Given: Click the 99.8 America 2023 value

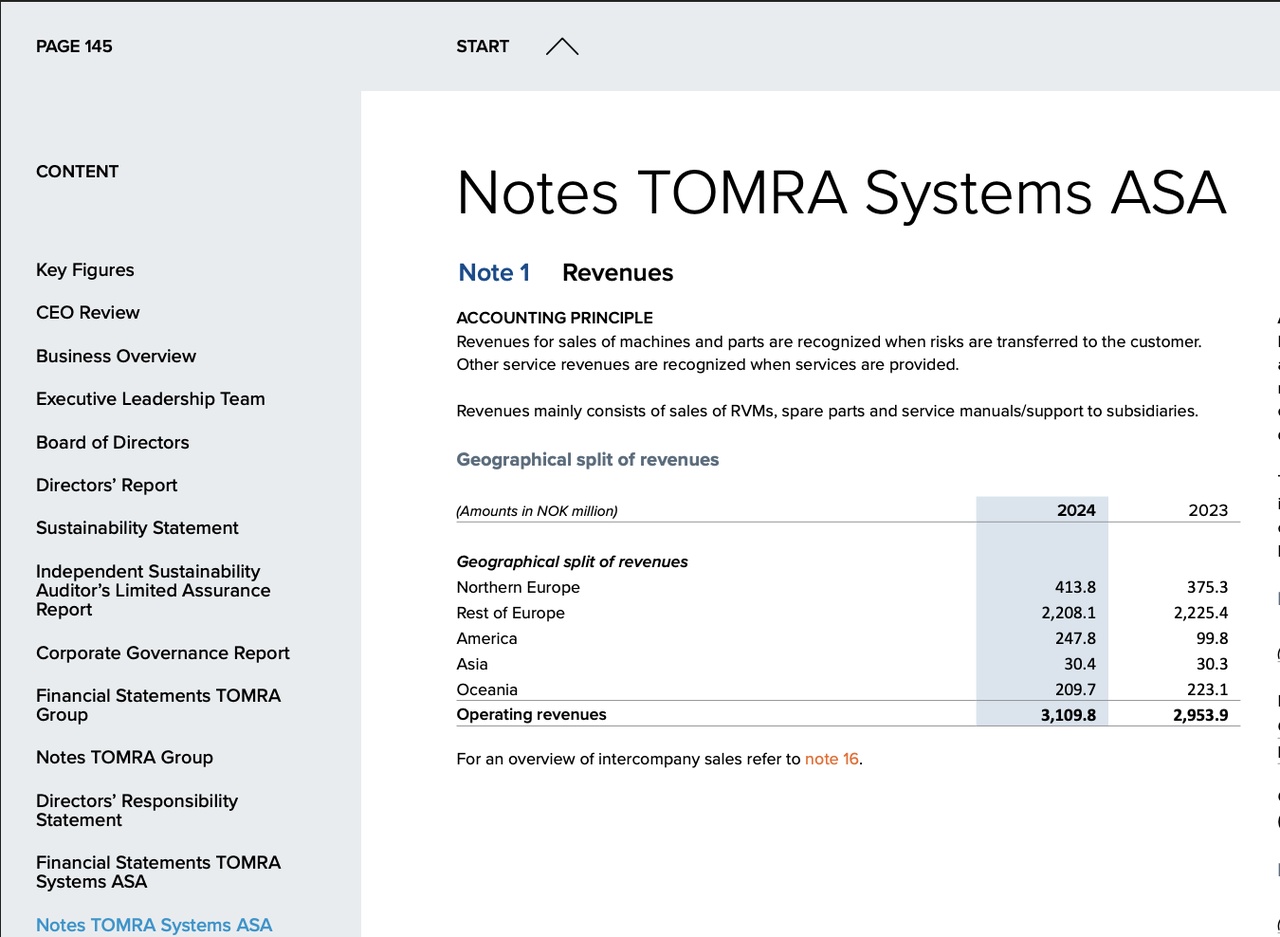Looking at the screenshot, I should [1212, 639].
